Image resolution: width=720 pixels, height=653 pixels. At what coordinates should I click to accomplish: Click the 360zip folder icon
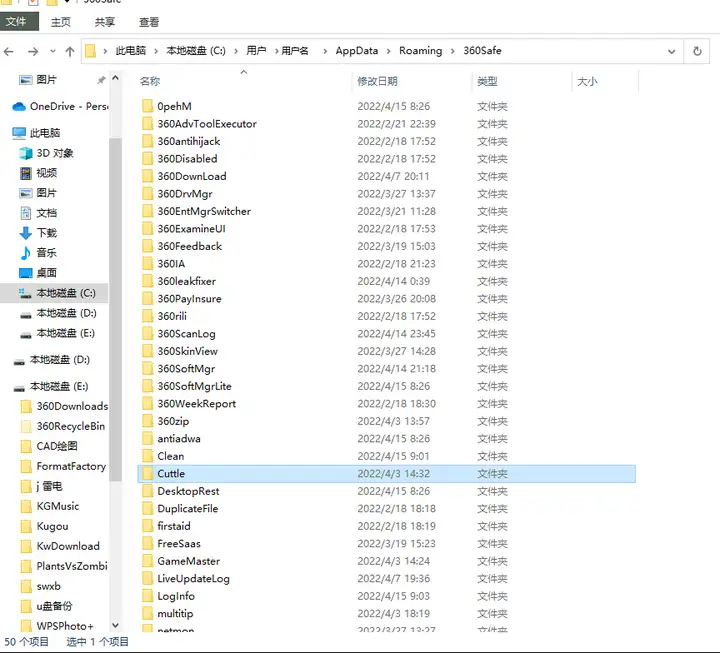[147, 421]
